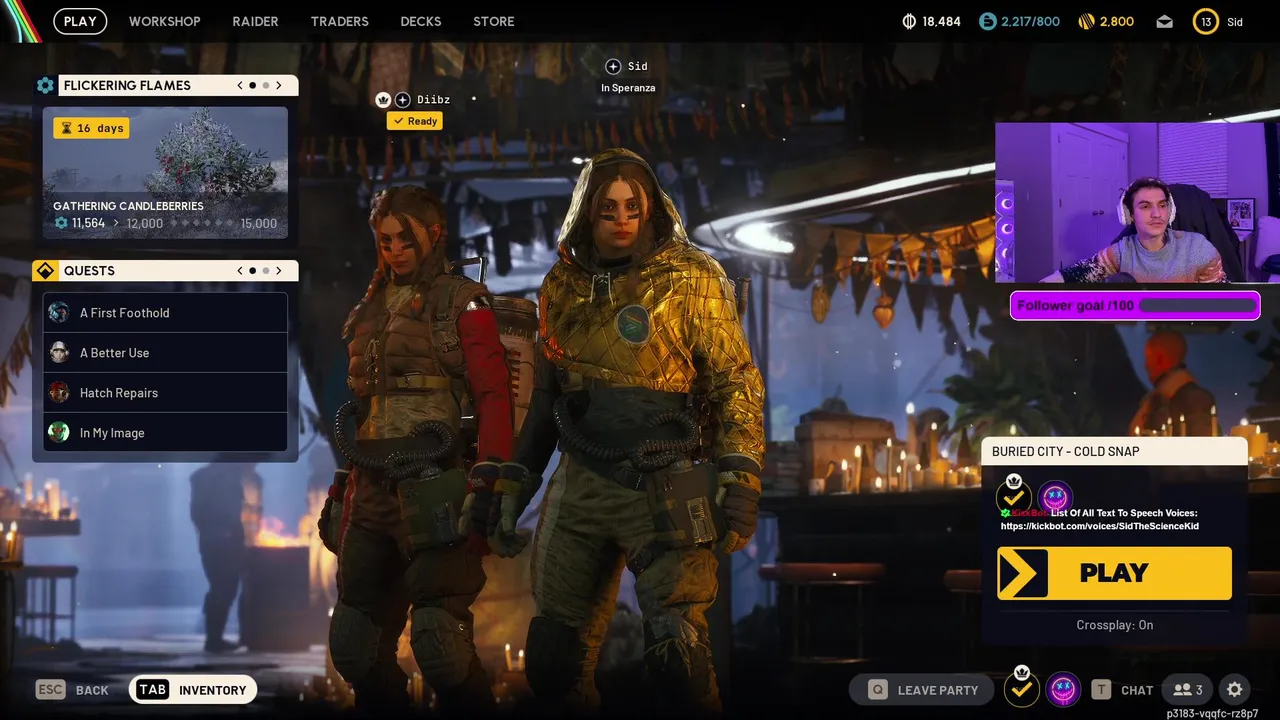Screen dimensions: 1280x720
Task: Click the checkmark party avatar in map panel
Action: tap(1014, 496)
